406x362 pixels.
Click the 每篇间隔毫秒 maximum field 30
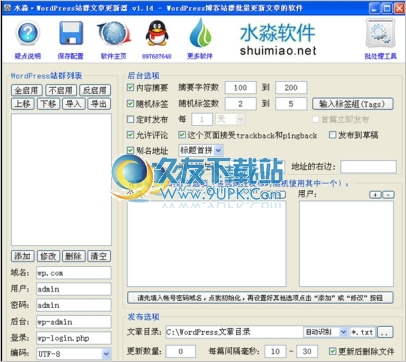pyautogui.click(x=307, y=351)
